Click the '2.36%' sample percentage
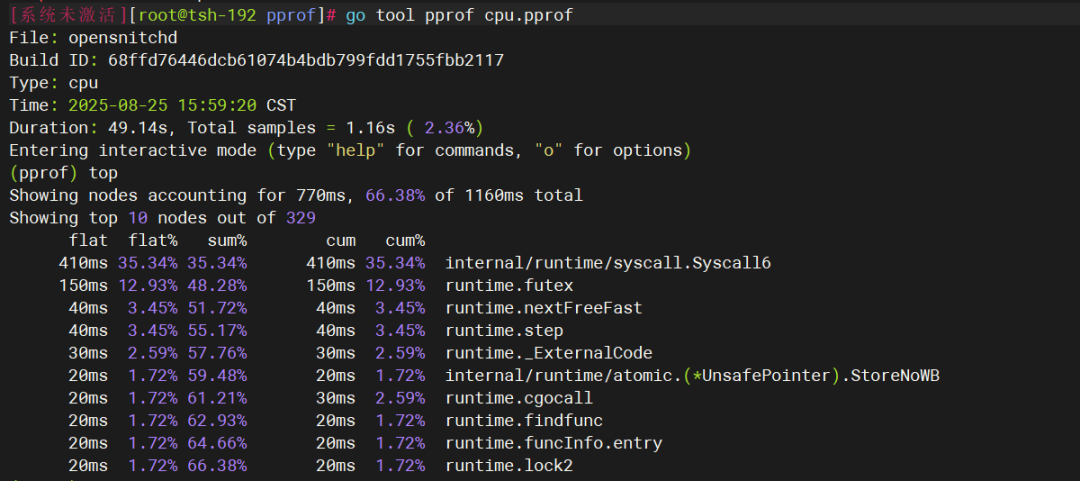Screen dimensions: 1080x481 coord(449,128)
